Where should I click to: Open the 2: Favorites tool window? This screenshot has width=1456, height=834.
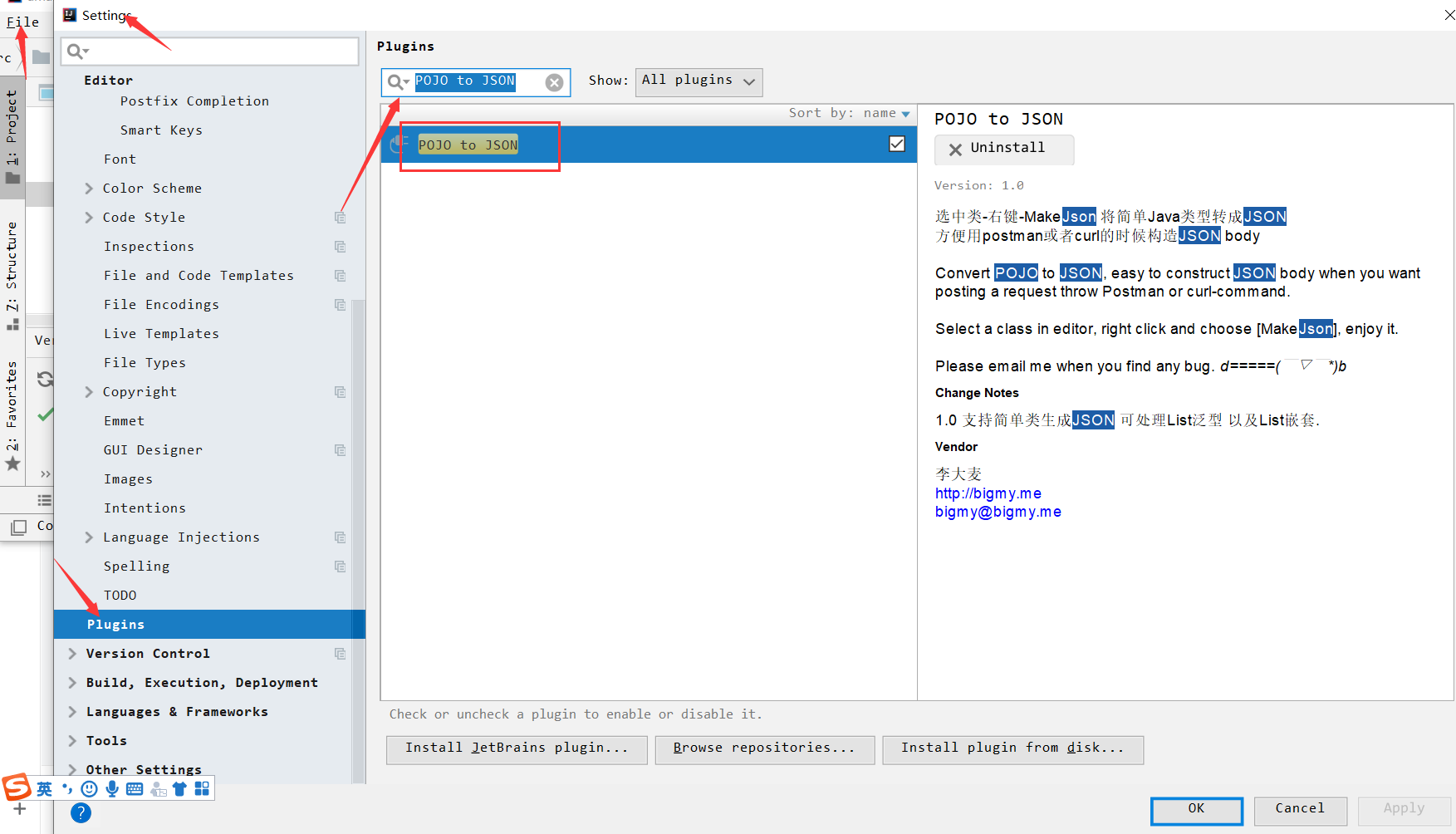(12, 407)
